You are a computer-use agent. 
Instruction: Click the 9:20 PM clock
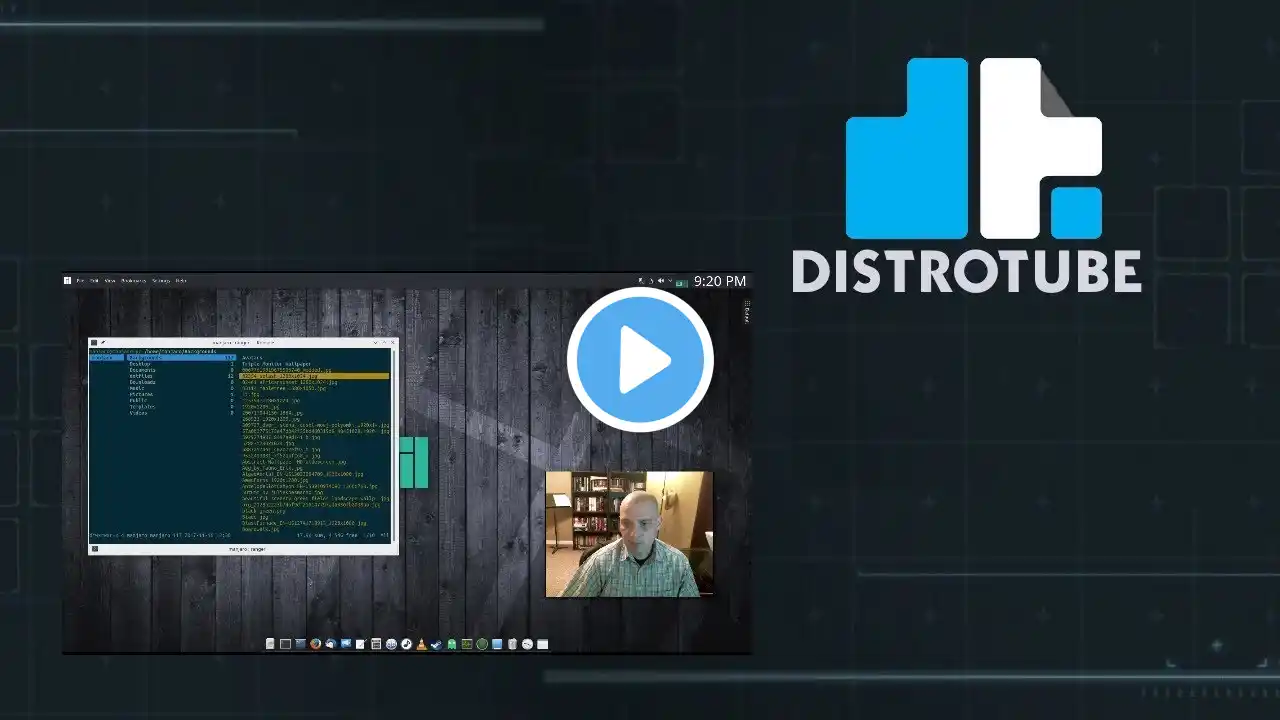pyautogui.click(x=720, y=281)
